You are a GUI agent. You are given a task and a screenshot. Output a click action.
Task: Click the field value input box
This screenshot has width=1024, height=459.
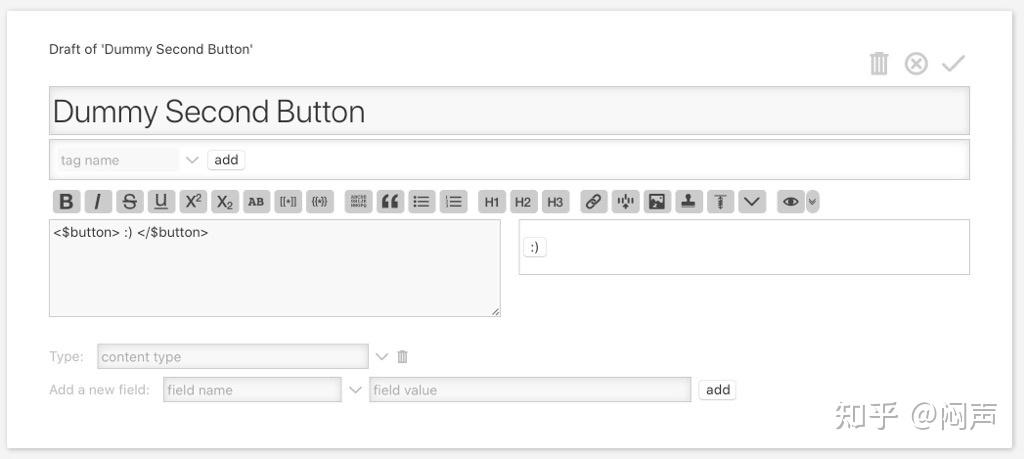click(530, 390)
